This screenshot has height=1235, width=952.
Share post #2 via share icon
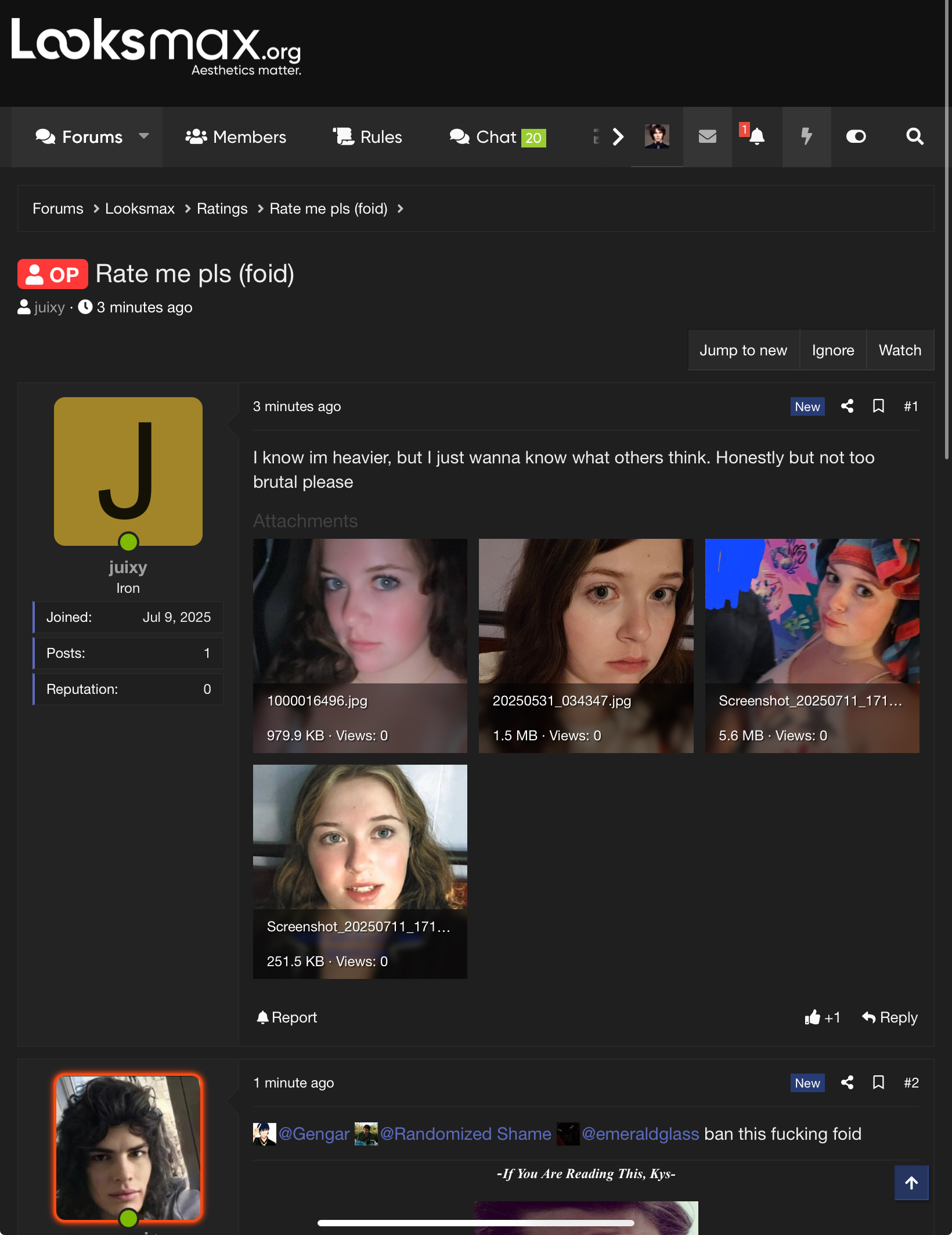[x=847, y=1083]
